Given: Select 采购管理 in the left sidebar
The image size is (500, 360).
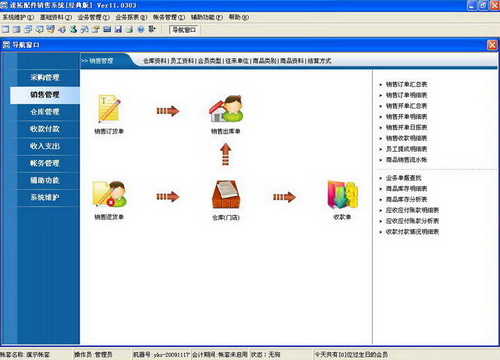Looking at the screenshot, I should click(x=45, y=78).
